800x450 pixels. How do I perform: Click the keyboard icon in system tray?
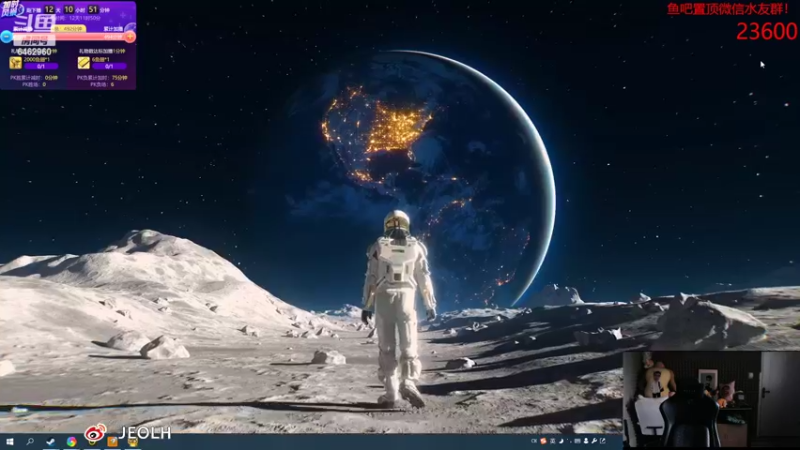578,441
